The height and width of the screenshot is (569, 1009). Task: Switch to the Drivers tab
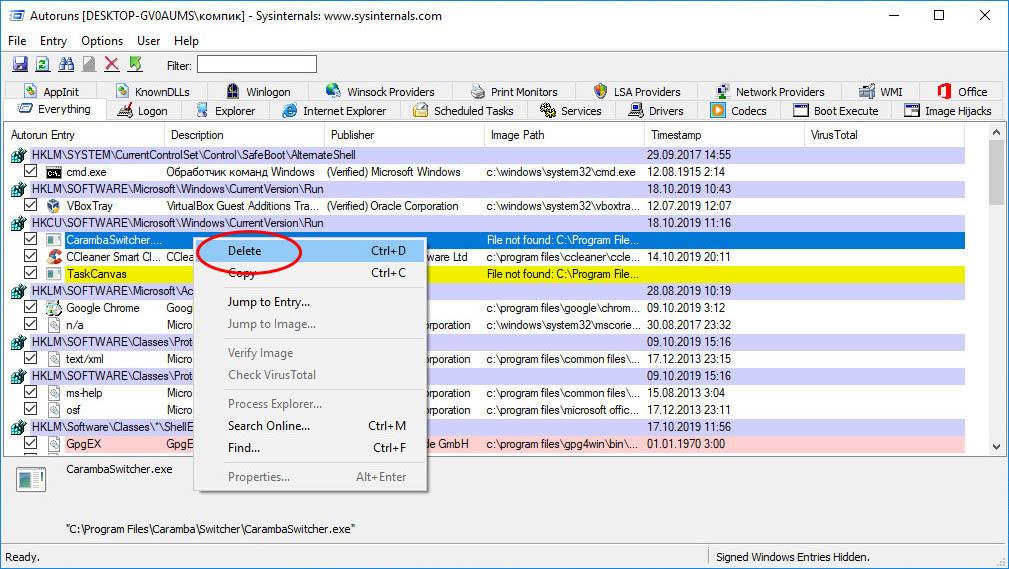coord(656,111)
